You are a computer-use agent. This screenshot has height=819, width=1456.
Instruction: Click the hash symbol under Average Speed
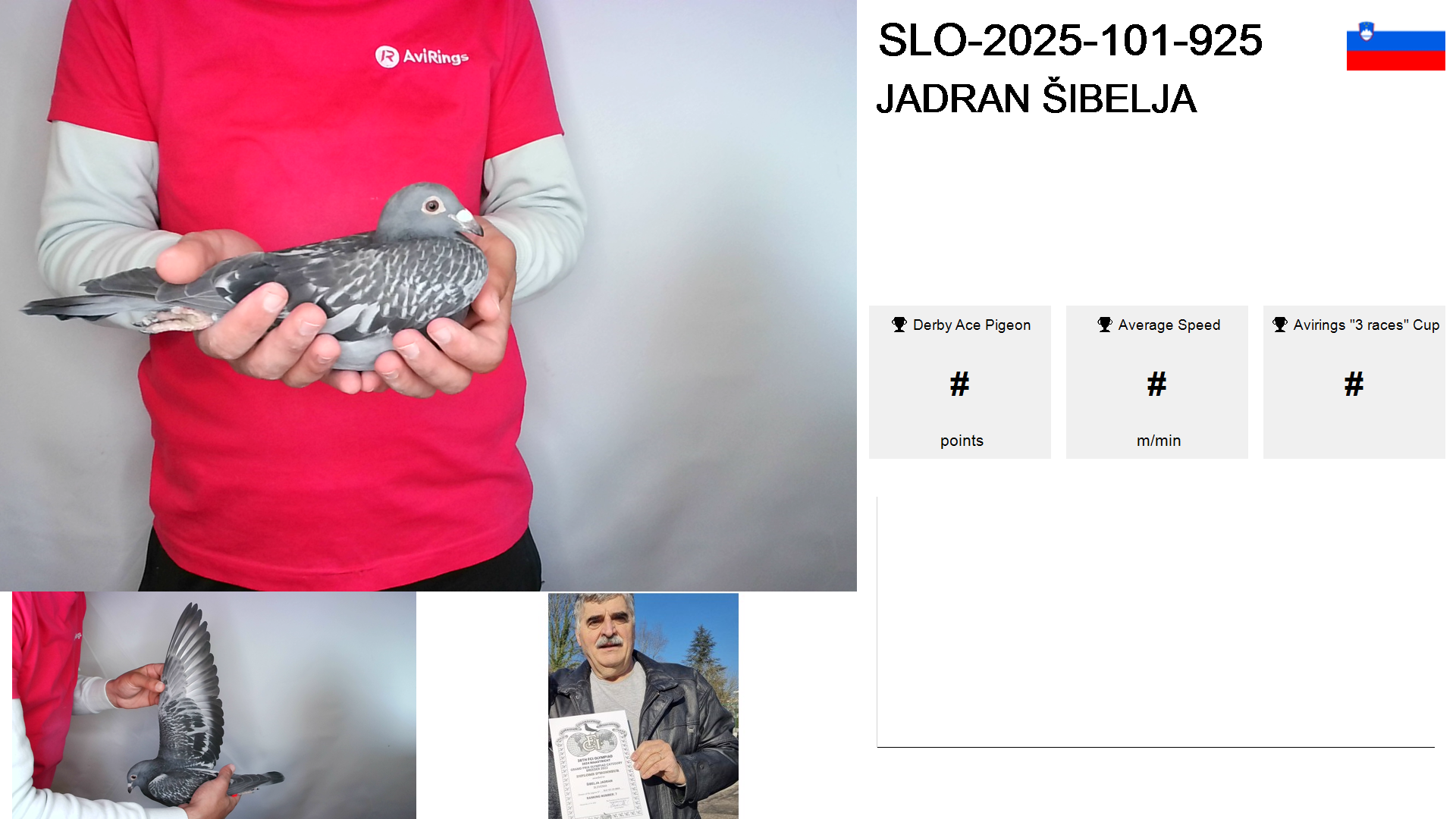click(1156, 384)
